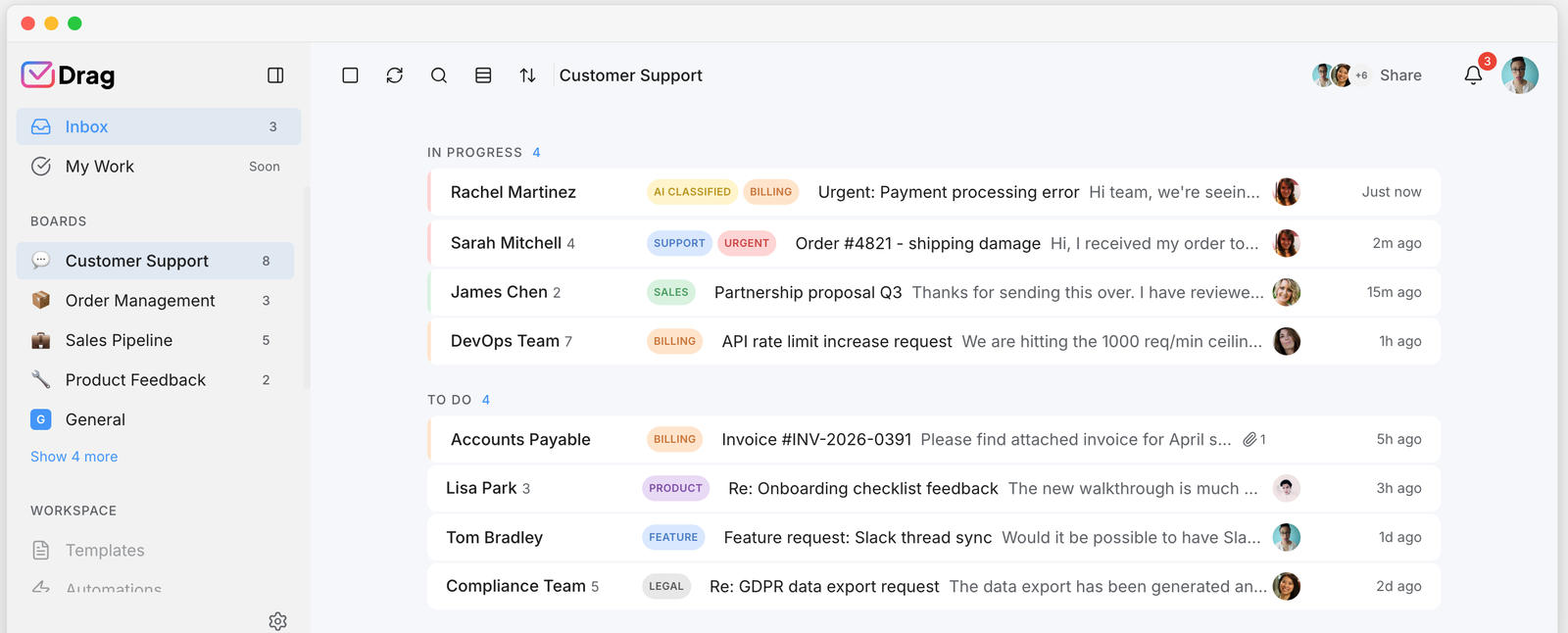
Task: Open Accounts Payable invoice email
Action: (934, 439)
